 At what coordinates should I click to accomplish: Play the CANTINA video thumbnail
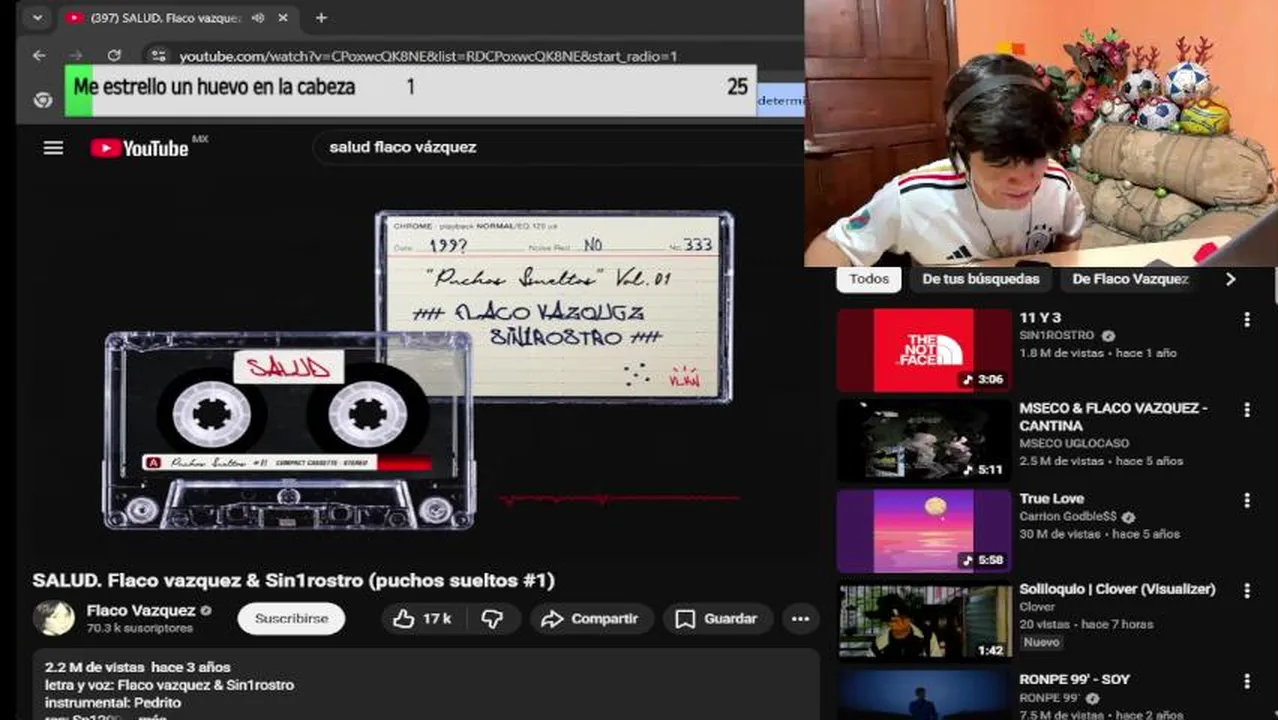click(x=924, y=440)
